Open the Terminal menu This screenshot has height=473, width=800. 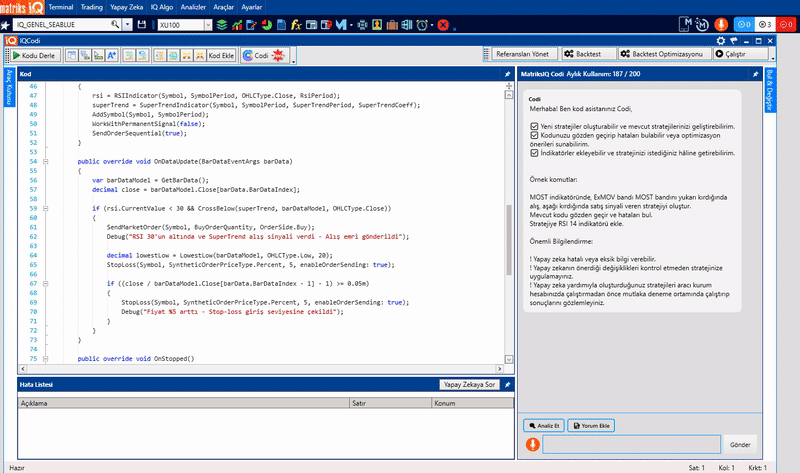(x=61, y=7)
